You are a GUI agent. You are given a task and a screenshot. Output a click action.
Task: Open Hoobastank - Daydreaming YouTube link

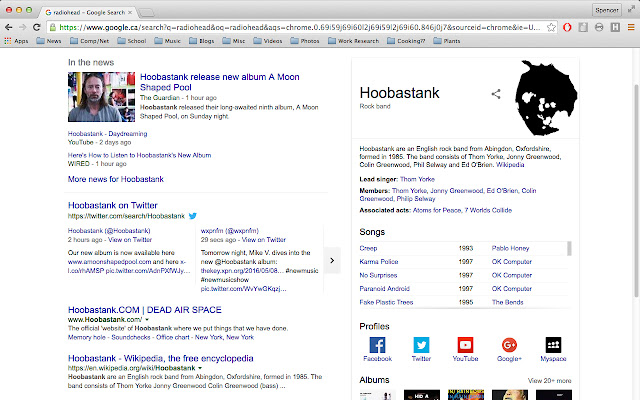point(107,134)
